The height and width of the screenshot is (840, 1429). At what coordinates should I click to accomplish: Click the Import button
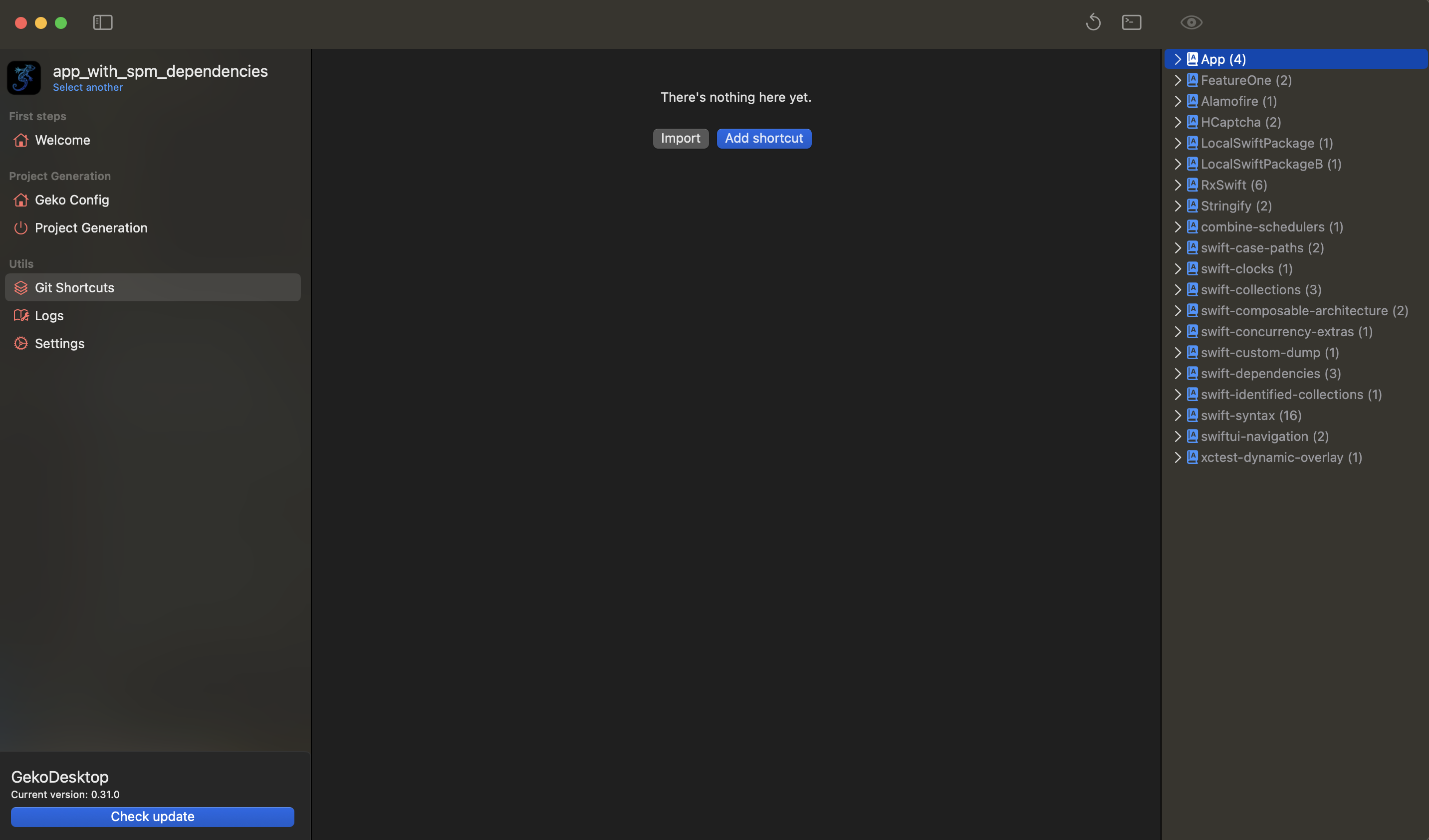(680, 138)
